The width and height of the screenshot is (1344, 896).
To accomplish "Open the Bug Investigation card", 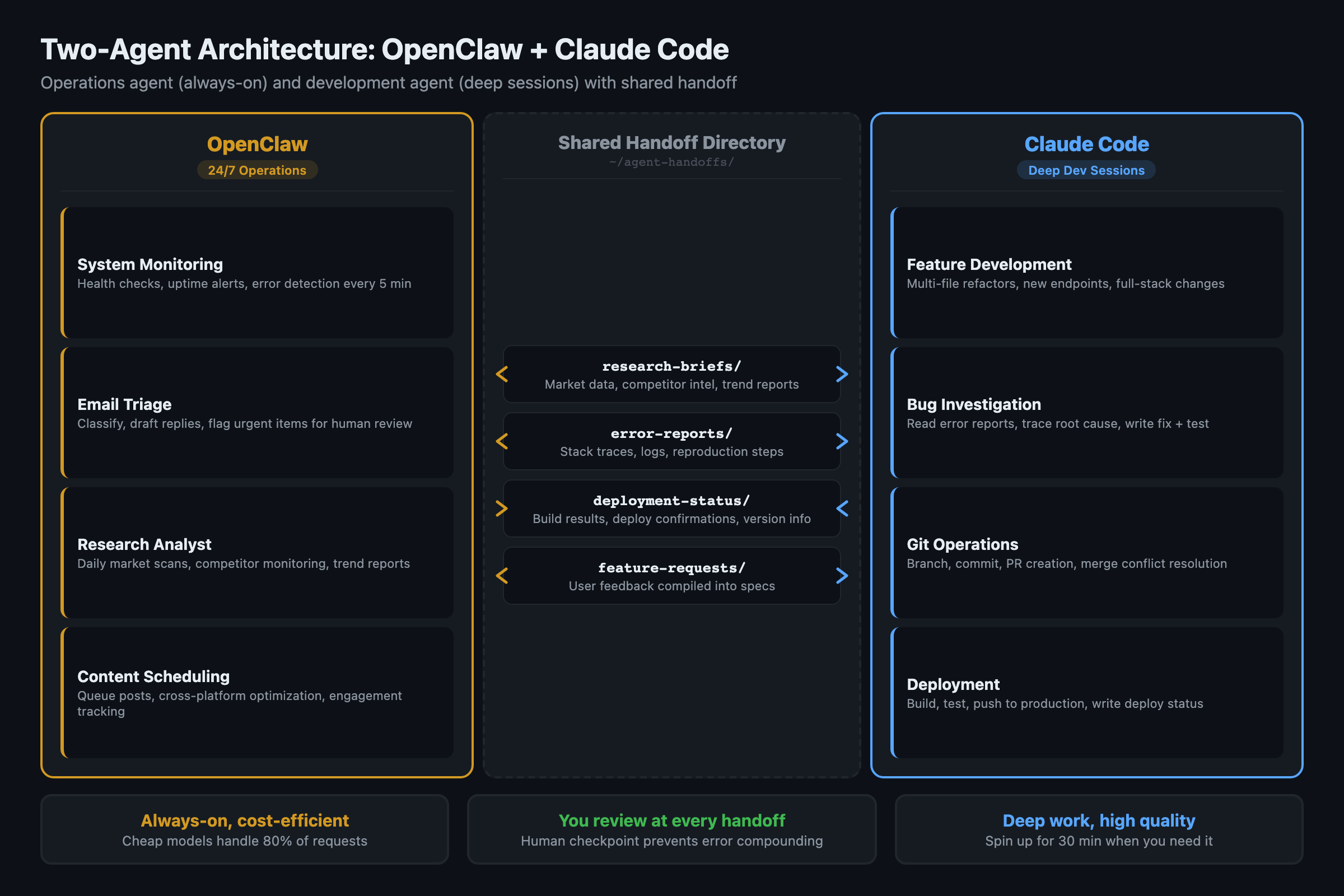I will [1087, 413].
